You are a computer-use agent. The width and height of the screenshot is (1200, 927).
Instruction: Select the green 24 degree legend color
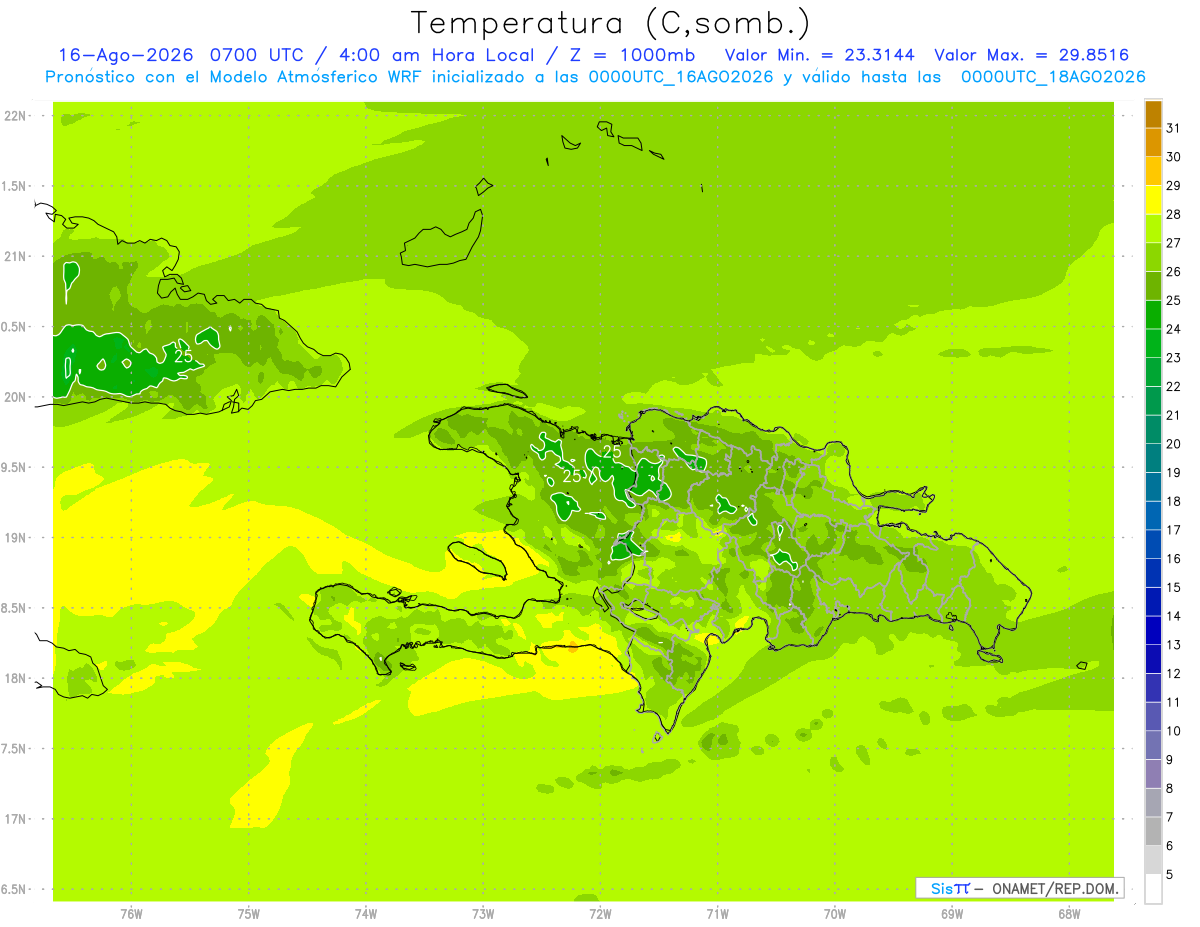point(1153,315)
